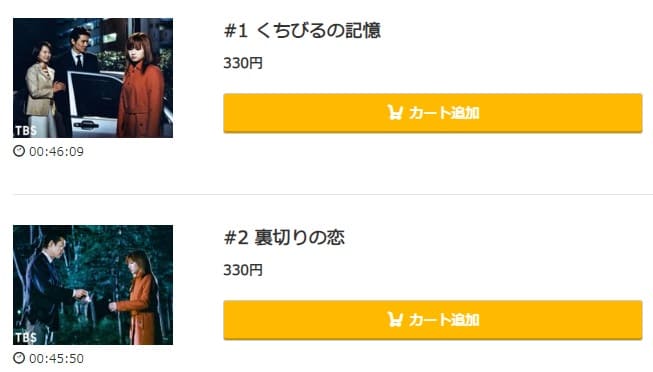This screenshot has height=372, width=653.
Task: Add episode #1 to the cart
Action: (433, 113)
